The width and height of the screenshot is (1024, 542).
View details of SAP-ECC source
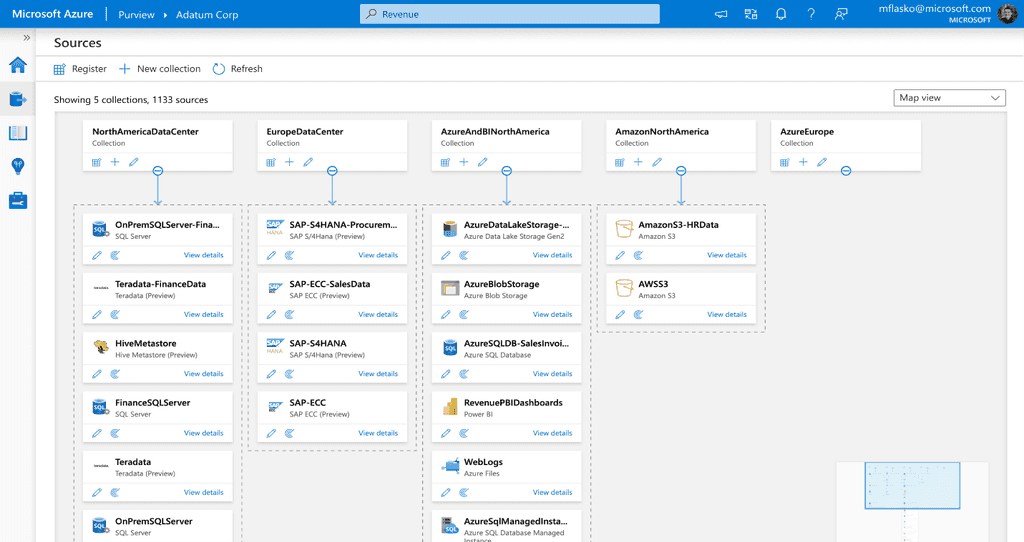click(377, 433)
